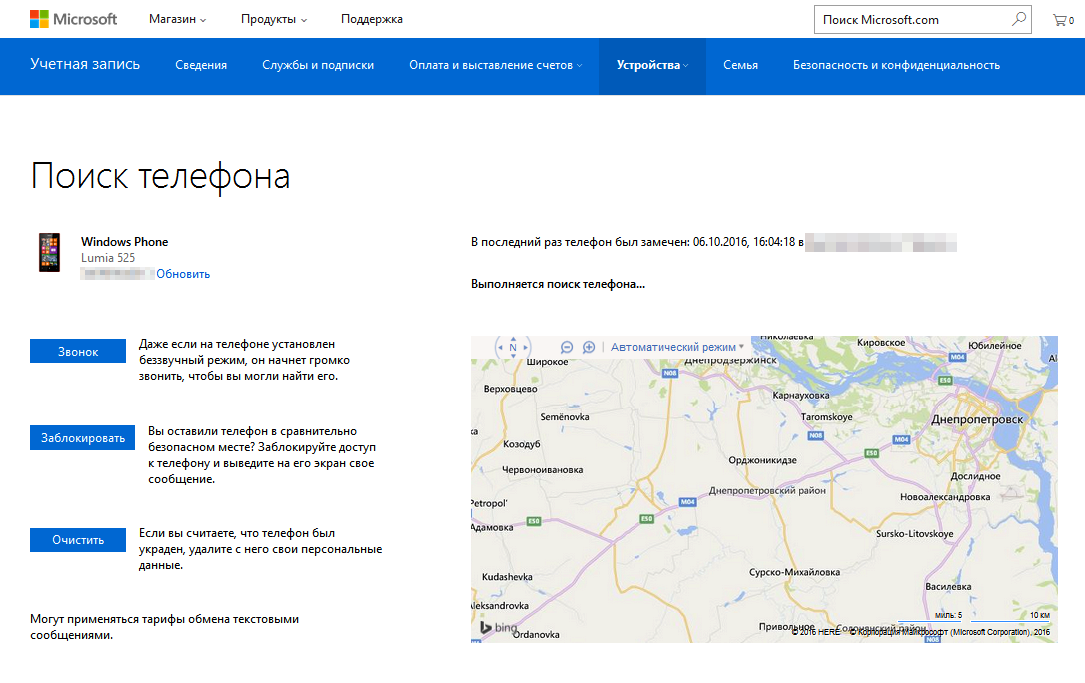Click the map compass navigation control
Viewport: 1085px width, 683px height.
pos(513,347)
